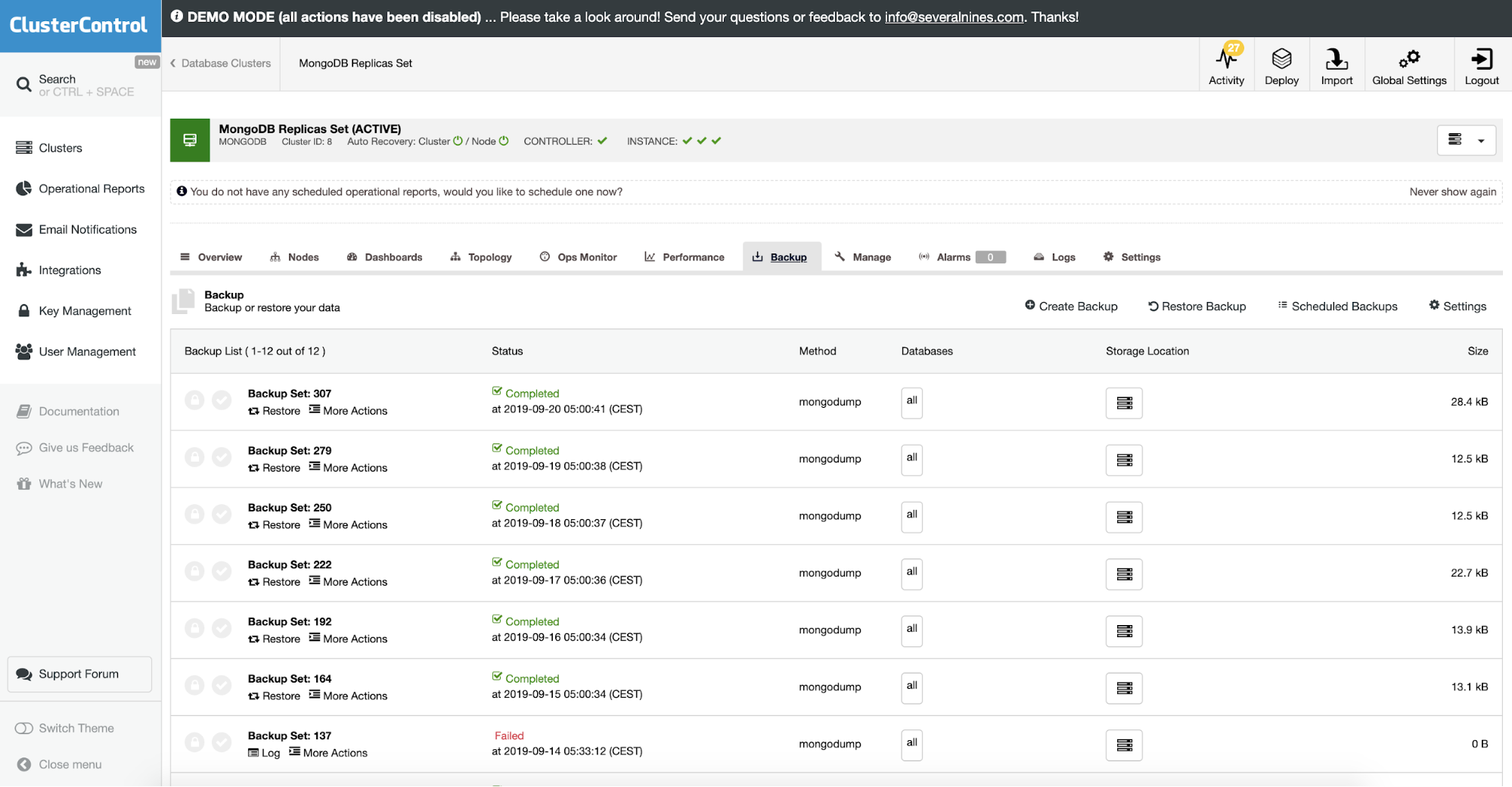Viewport: 1512px width, 787px height.
Task: Open the Support Forum button
Action: coord(79,674)
